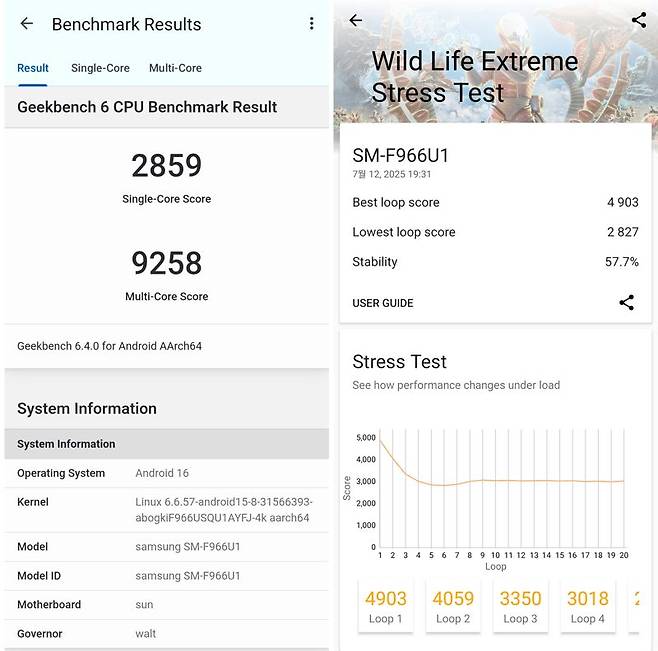Tap the Loop 2 score card
658x651 pixels.
point(453,605)
